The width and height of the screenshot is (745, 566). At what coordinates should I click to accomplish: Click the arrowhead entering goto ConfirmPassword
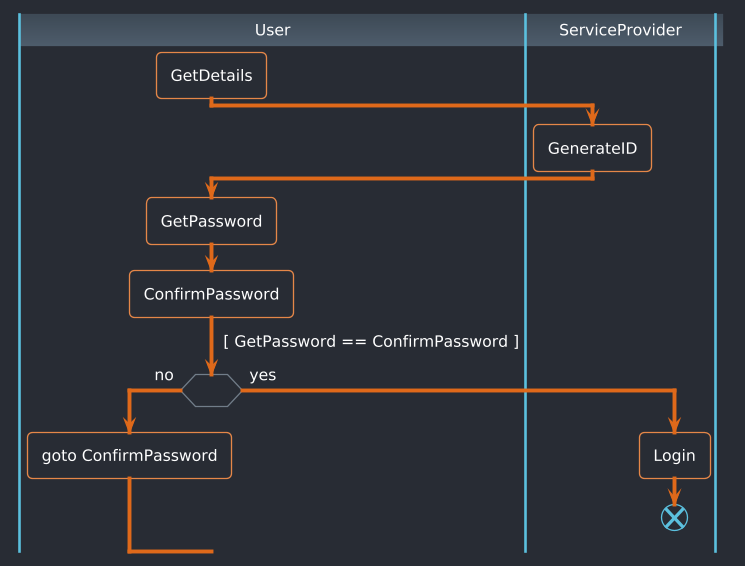(x=129, y=424)
